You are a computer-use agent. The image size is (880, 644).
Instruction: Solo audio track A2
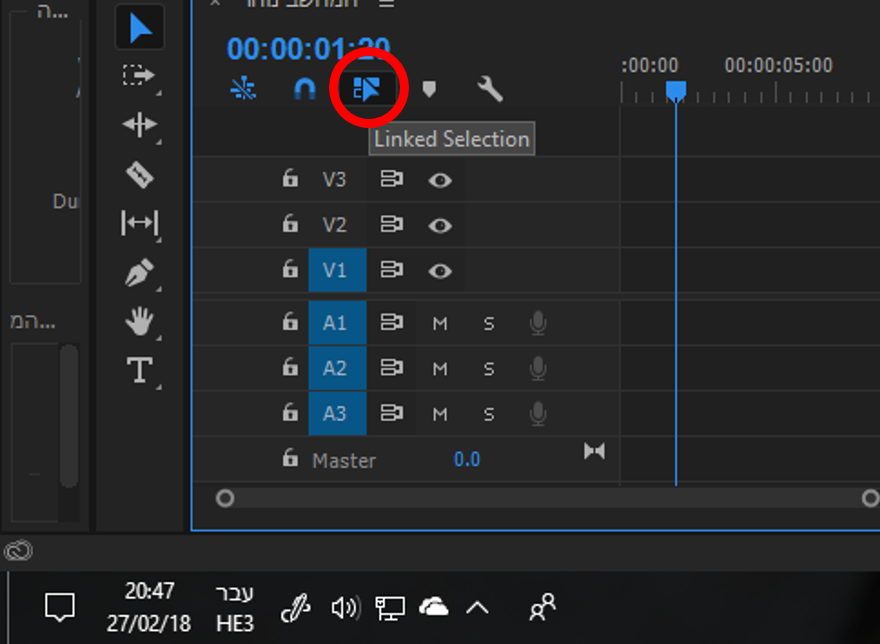coord(489,369)
